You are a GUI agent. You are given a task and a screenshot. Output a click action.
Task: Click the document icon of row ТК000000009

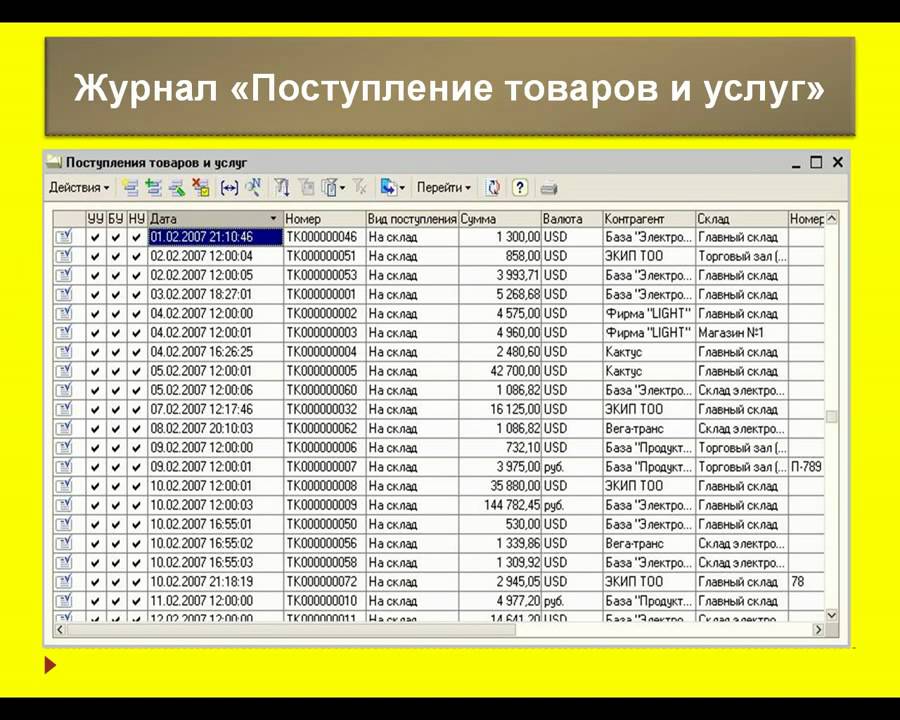tap(64, 505)
